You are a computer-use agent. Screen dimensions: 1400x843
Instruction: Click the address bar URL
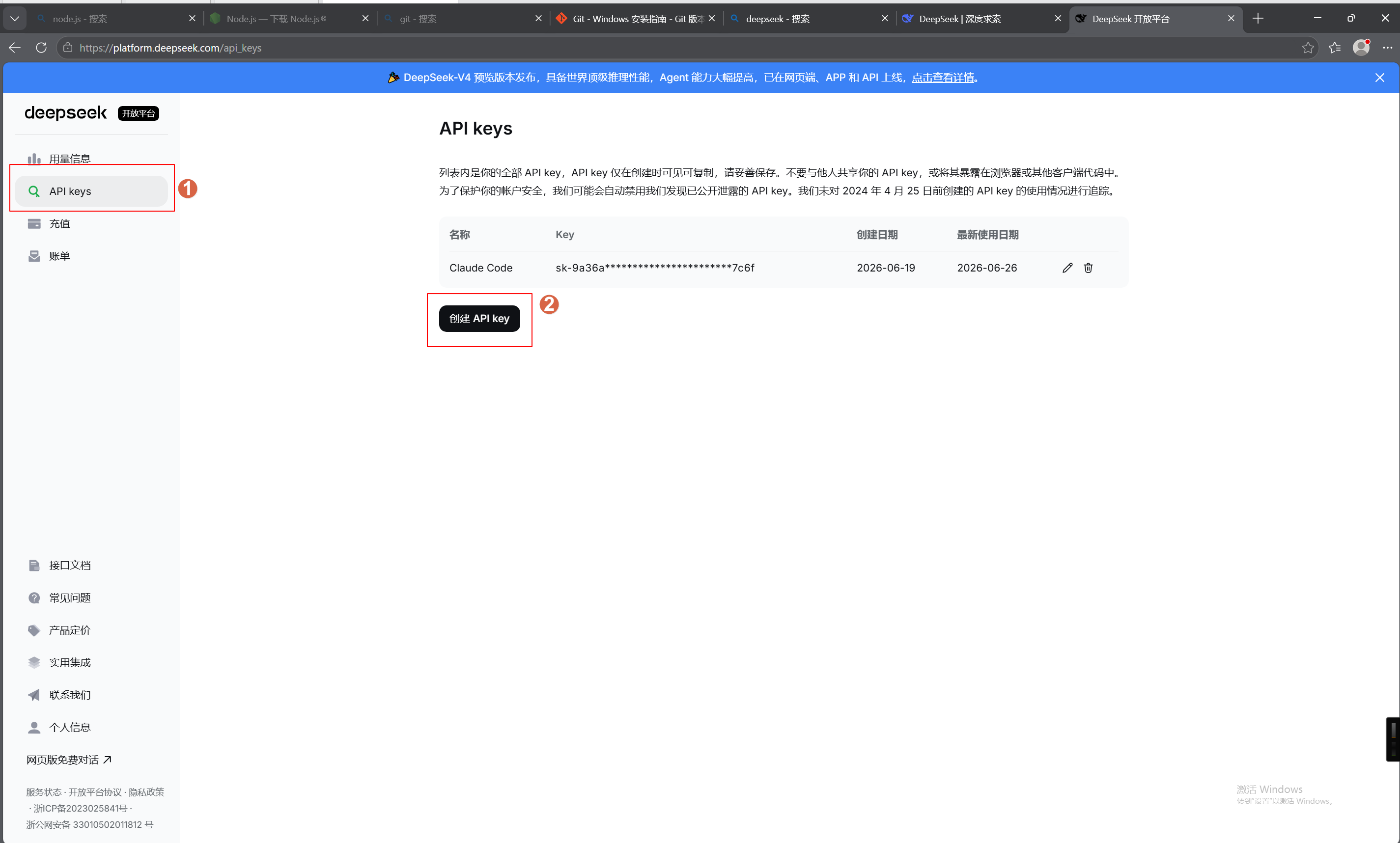[x=170, y=48]
